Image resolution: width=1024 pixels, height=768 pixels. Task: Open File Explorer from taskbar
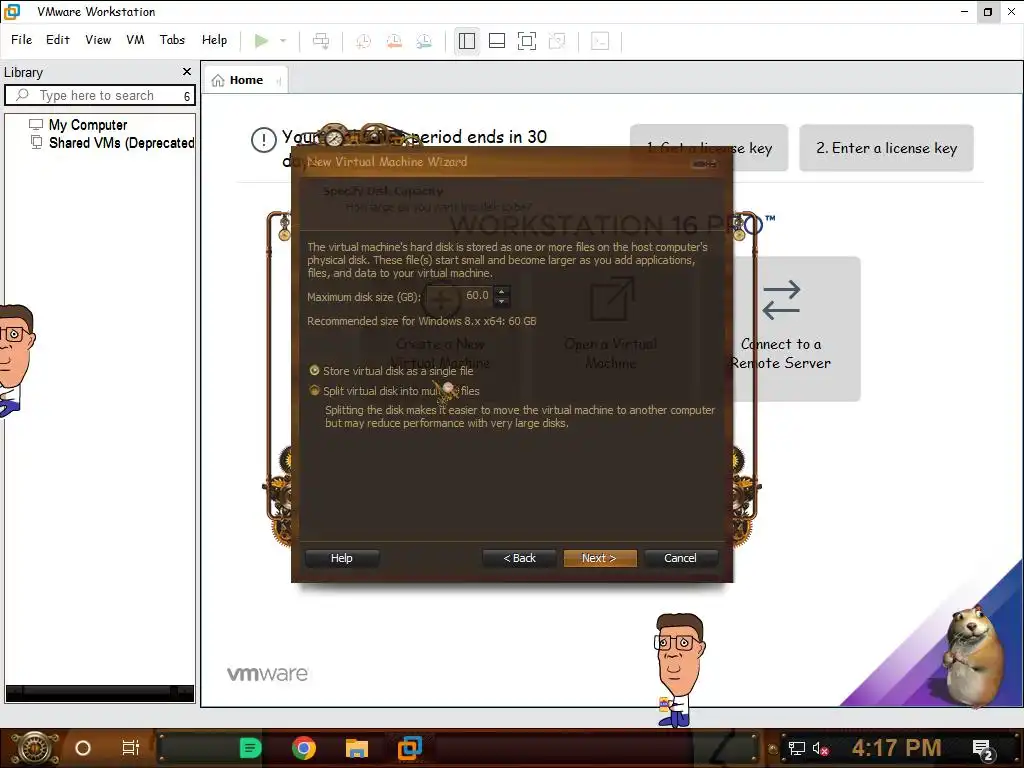click(357, 748)
